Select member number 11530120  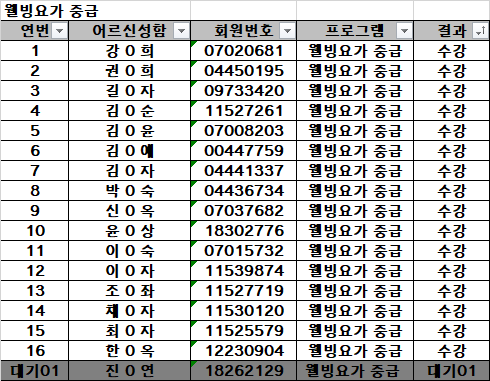[244, 311]
